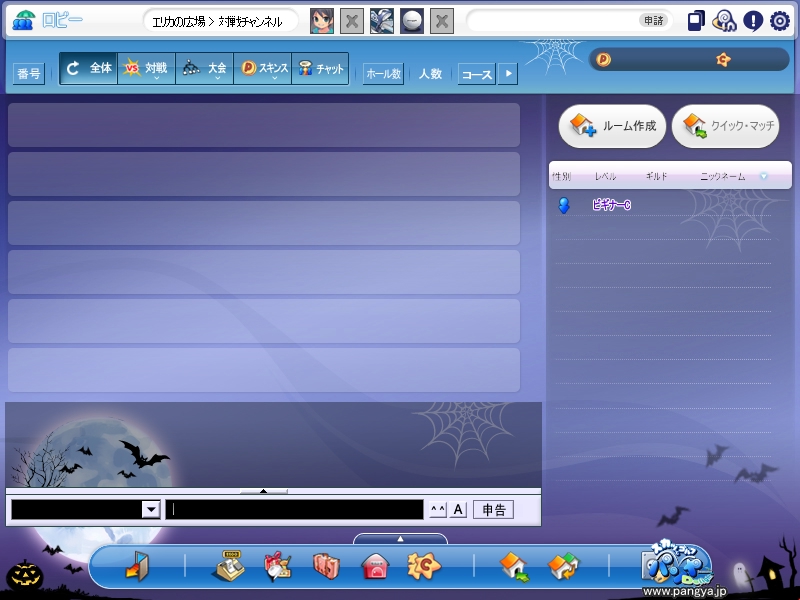Switch to the チャット chat tab

[320, 68]
